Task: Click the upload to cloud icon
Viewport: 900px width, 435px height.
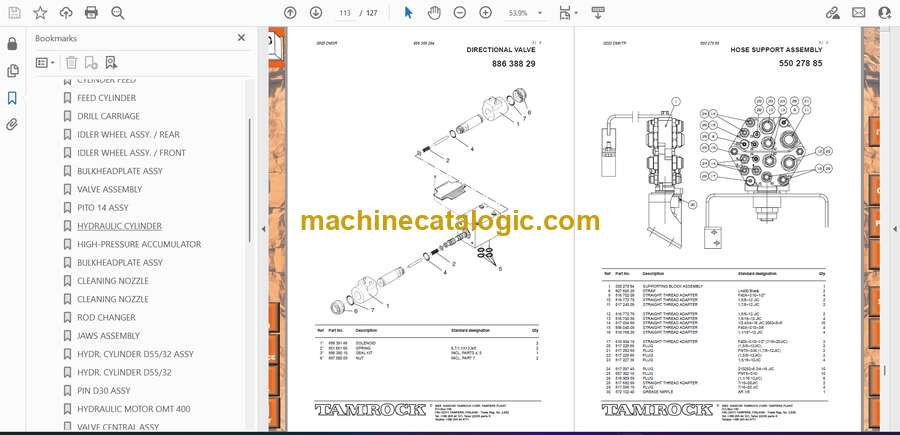Action: 66,13
